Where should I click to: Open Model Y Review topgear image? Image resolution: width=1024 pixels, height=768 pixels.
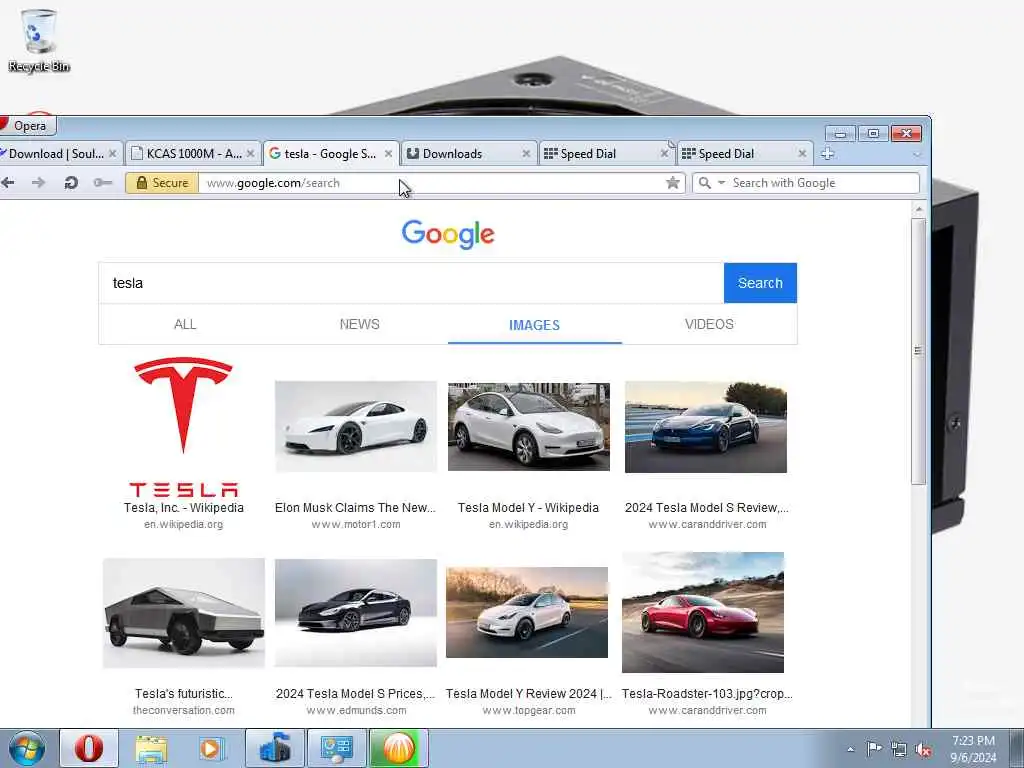(527, 613)
